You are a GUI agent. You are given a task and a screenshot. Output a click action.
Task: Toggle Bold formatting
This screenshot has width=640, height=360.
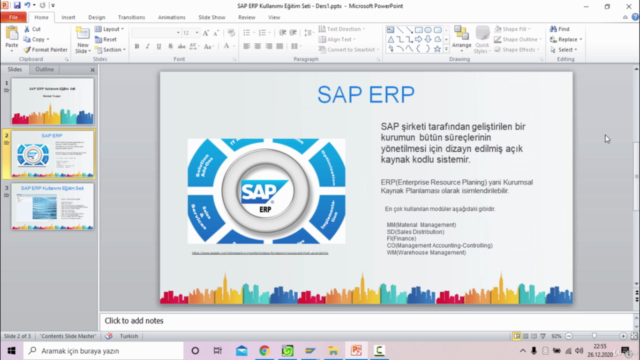tap(137, 47)
